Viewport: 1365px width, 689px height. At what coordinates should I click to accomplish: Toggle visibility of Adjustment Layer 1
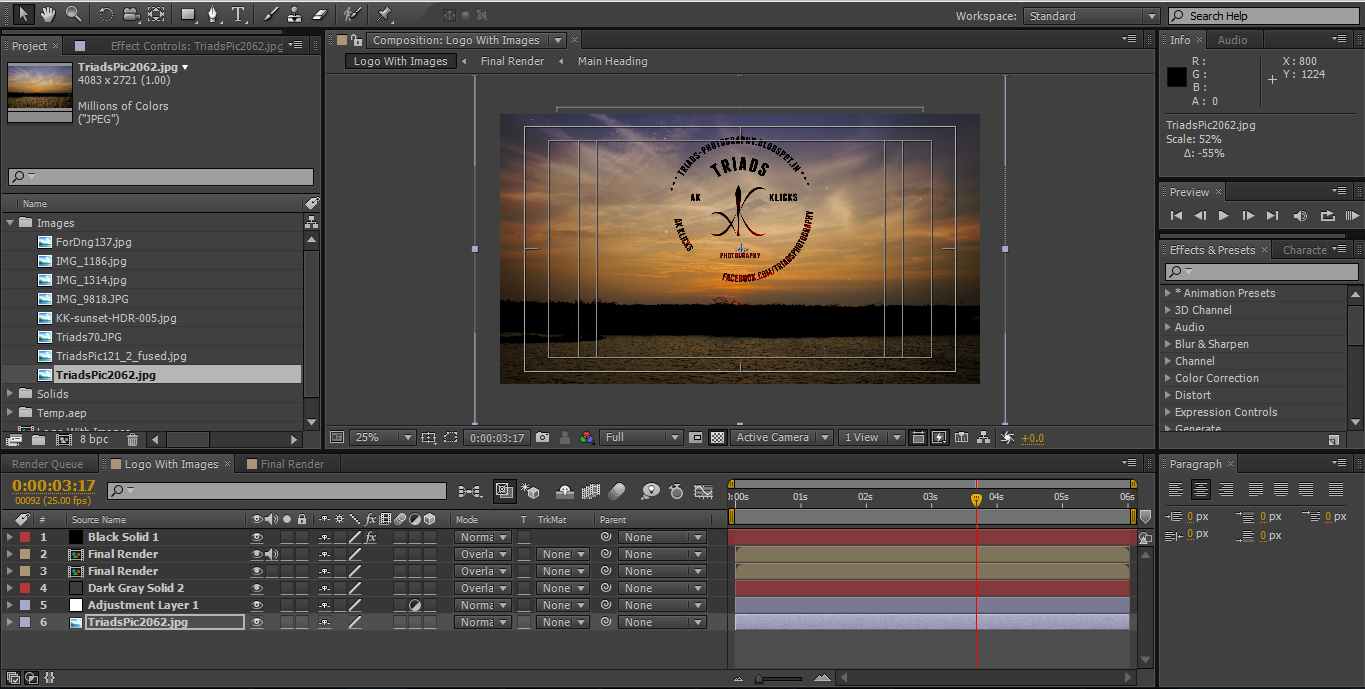pos(257,605)
